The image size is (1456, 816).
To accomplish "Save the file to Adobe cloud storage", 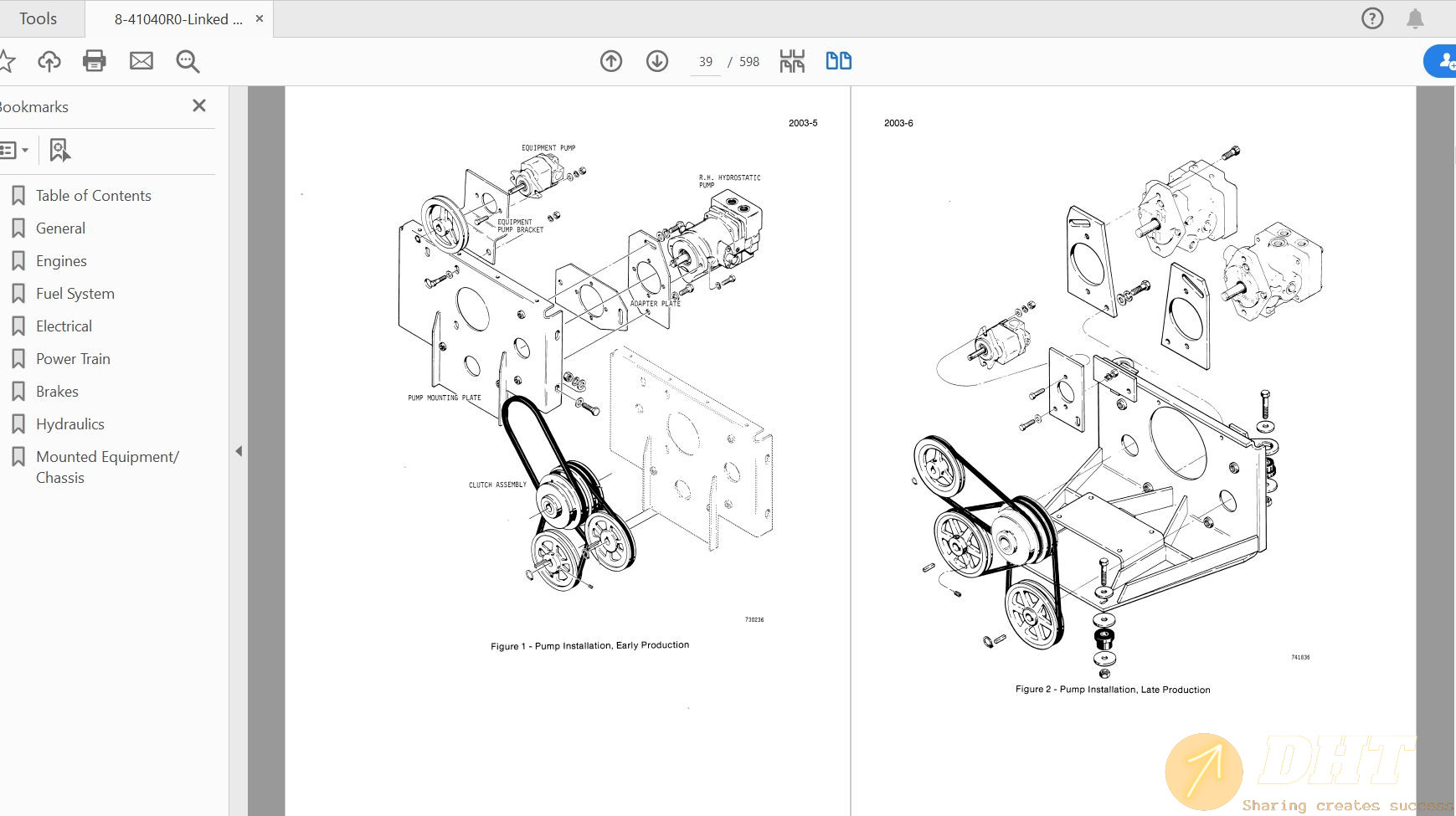I will tap(49, 60).
